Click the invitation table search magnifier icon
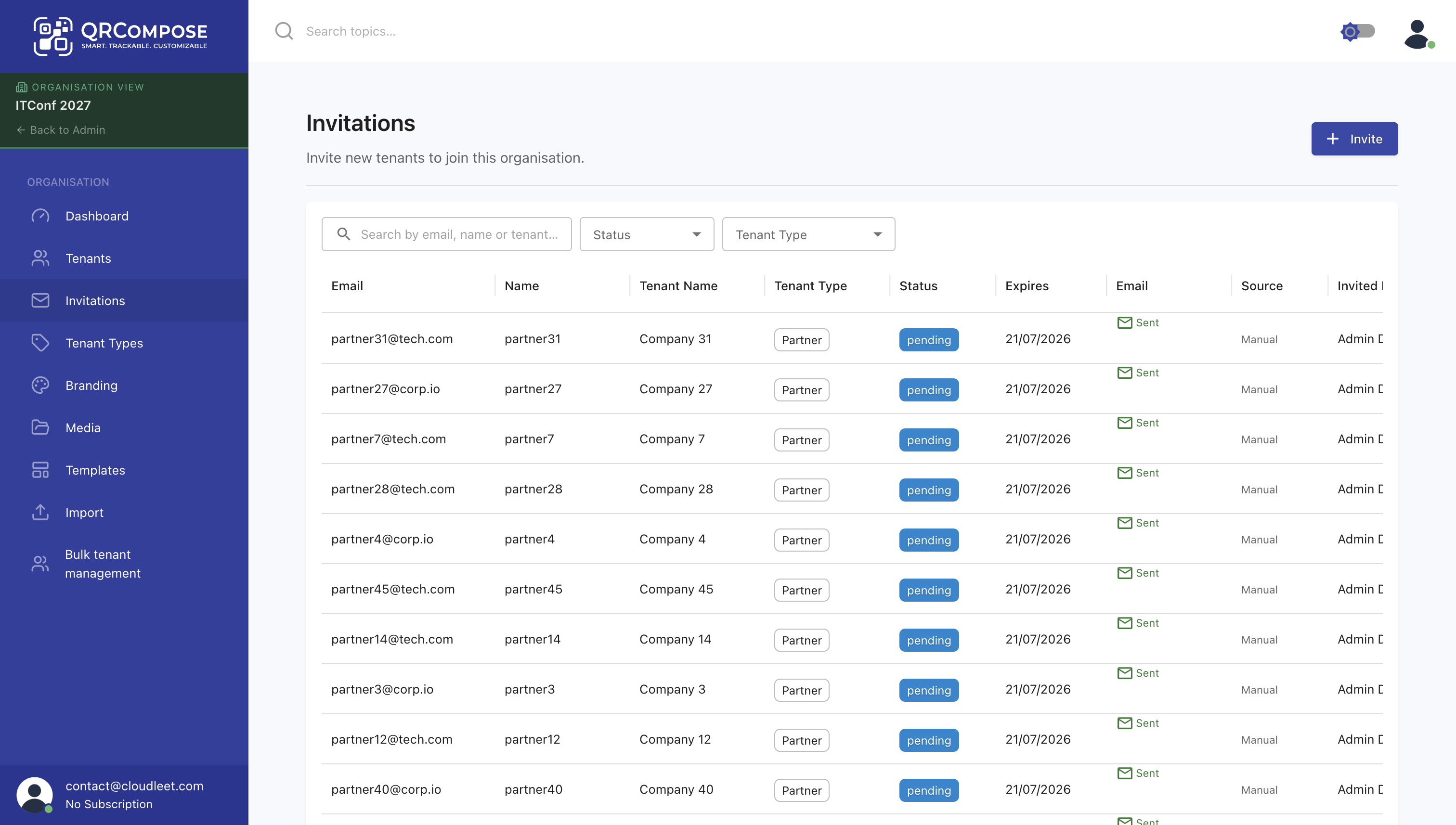The image size is (1456, 825). tap(343, 234)
